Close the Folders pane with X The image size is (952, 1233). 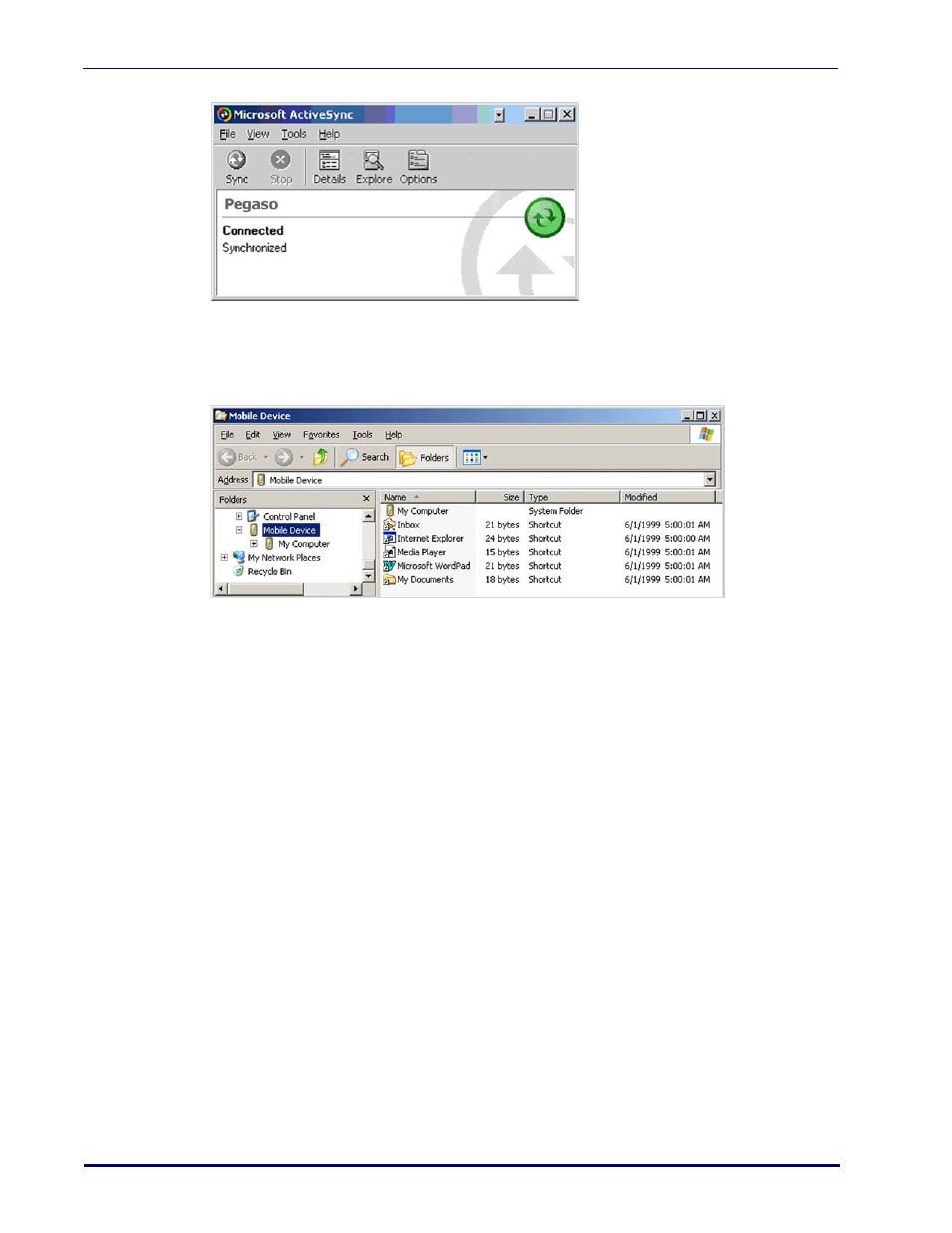pyautogui.click(x=366, y=499)
